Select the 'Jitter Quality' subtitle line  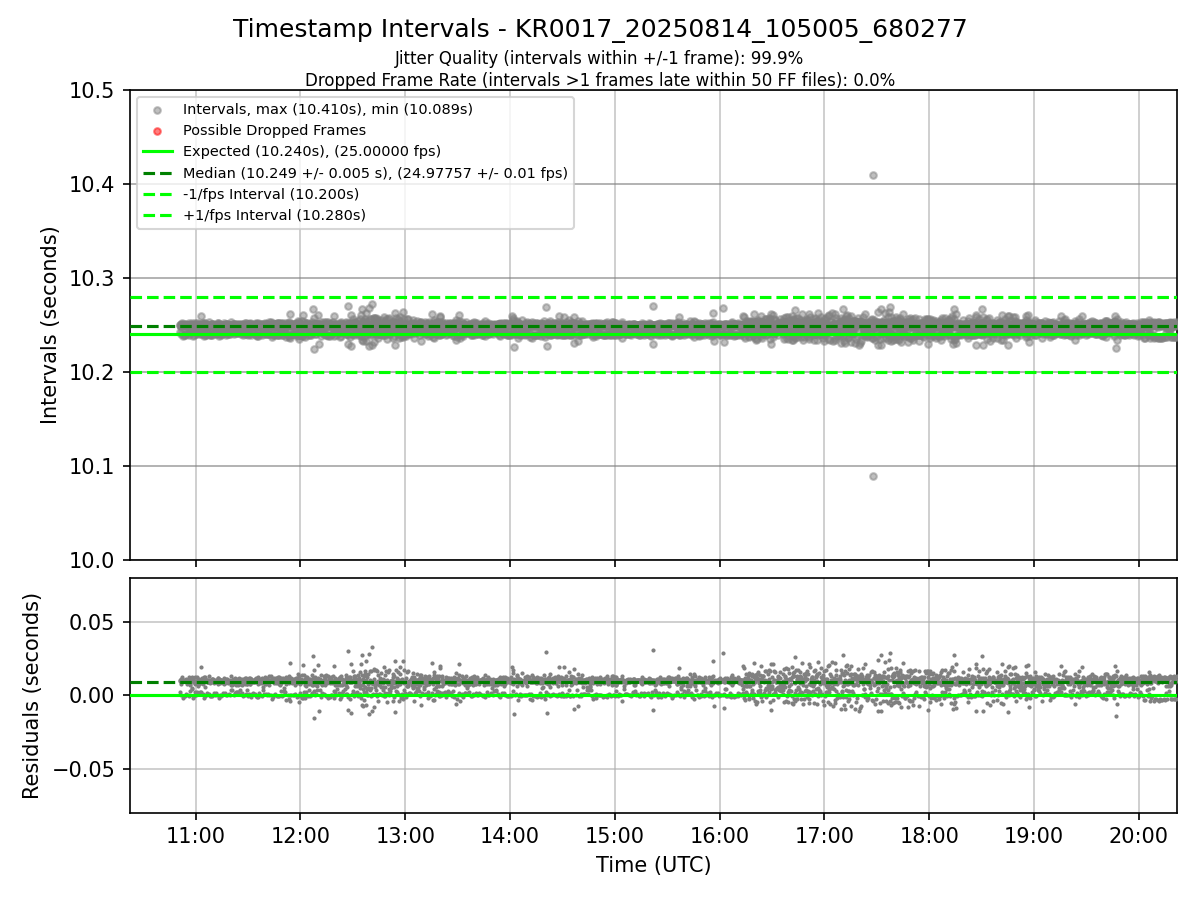pyautogui.click(x=599, y=58)
